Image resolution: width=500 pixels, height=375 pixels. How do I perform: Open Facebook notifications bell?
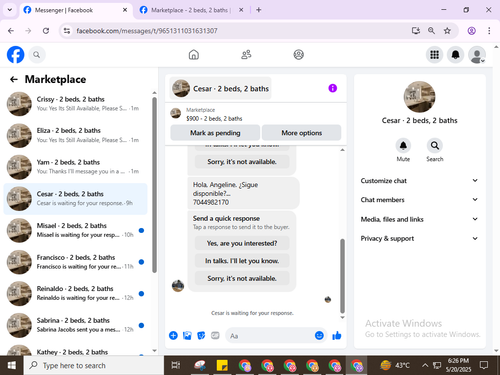coord(455,55)
